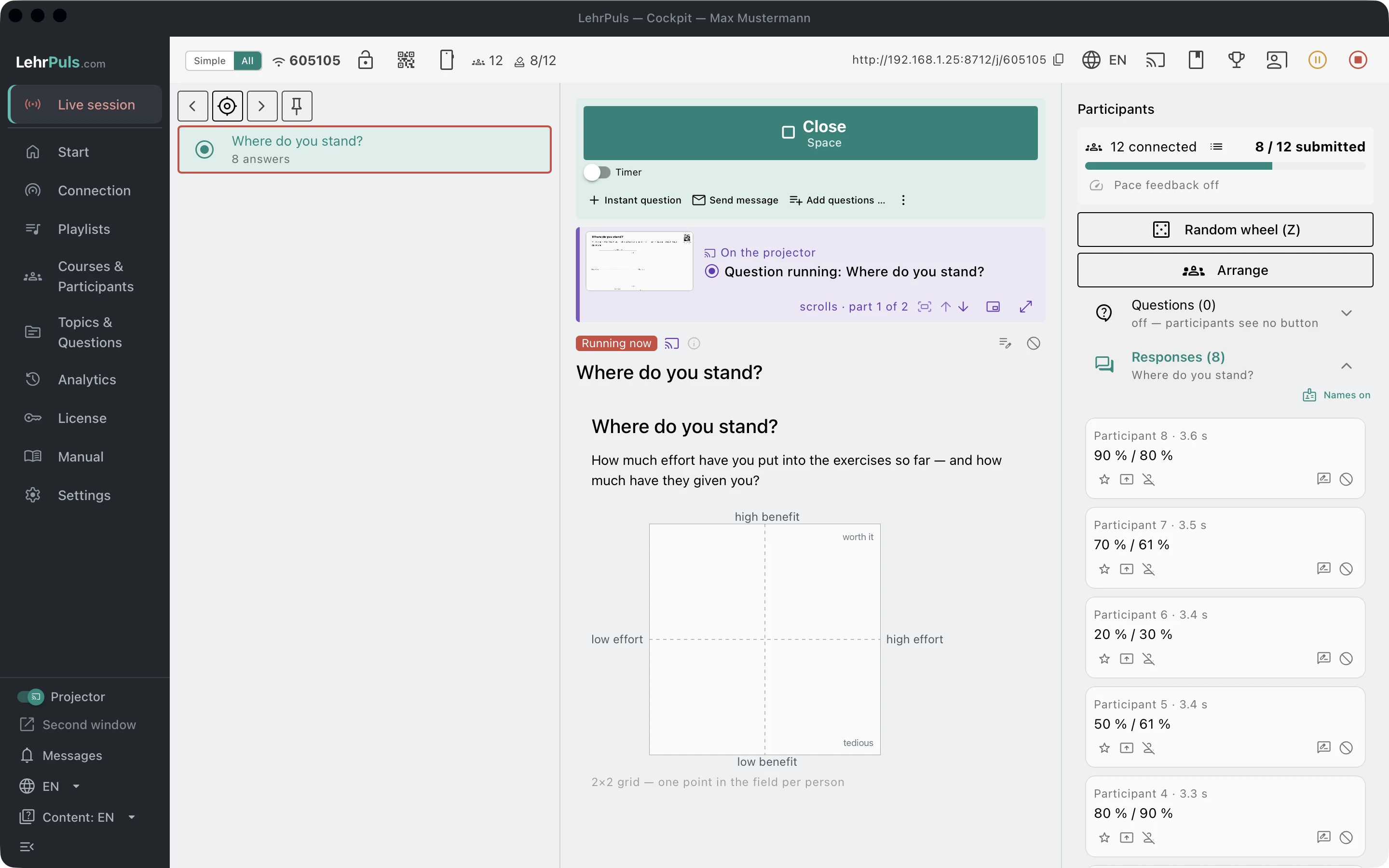
Task: Expand the Questions (0) section
Action: 1346,313
